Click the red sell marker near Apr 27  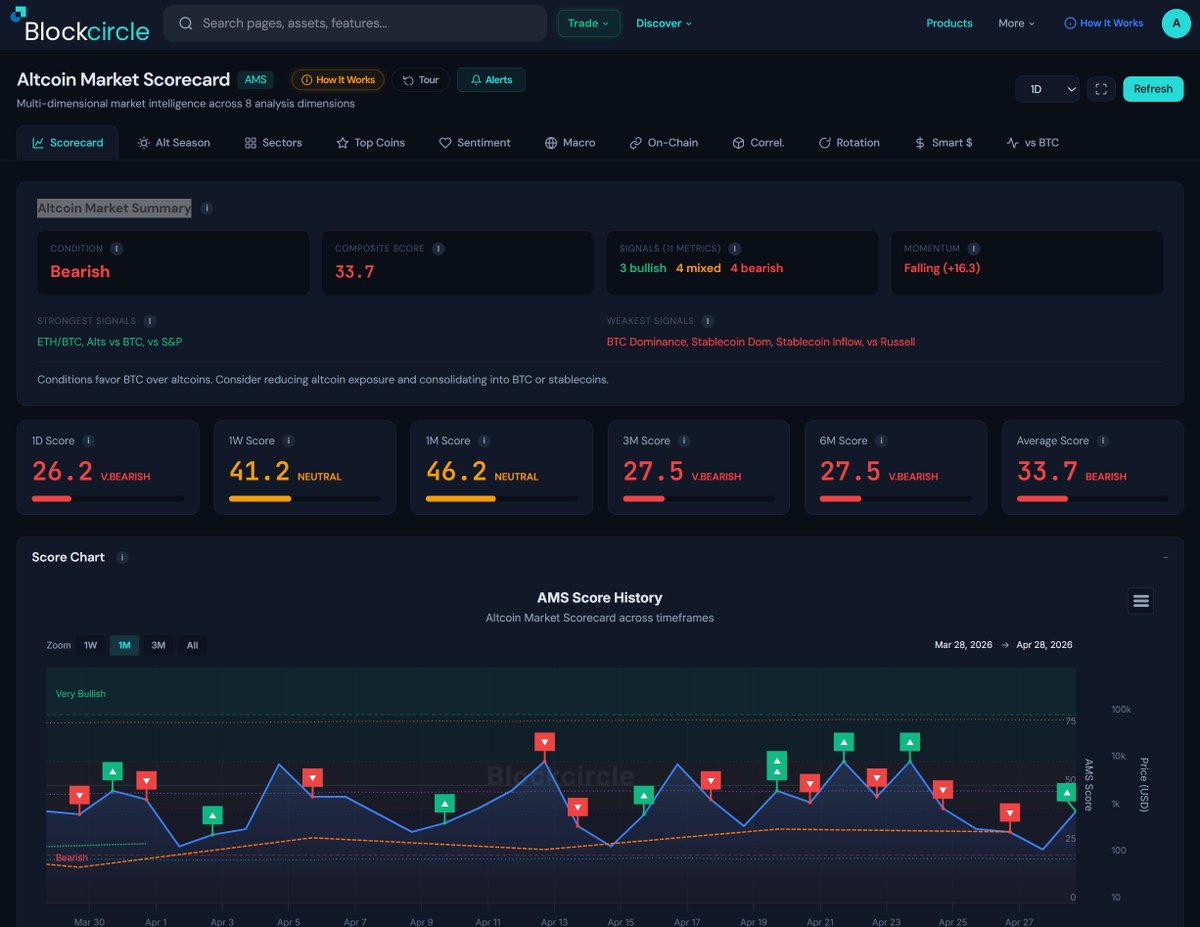1010,813
